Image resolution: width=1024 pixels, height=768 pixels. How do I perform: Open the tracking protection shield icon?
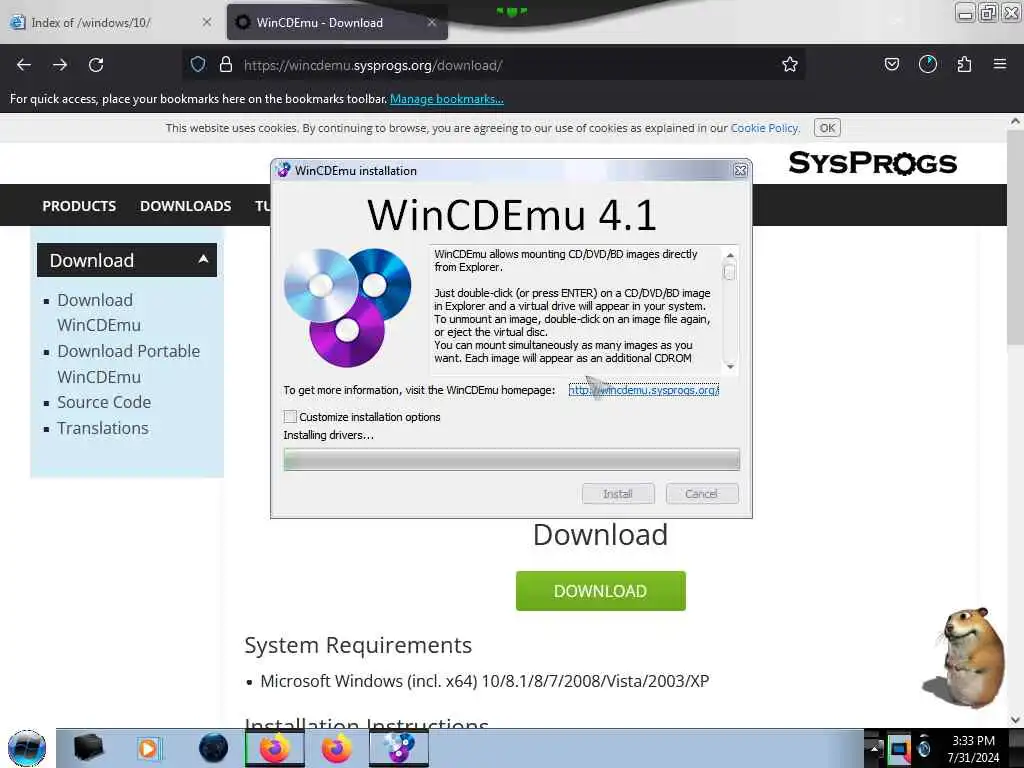pos(198,65)
